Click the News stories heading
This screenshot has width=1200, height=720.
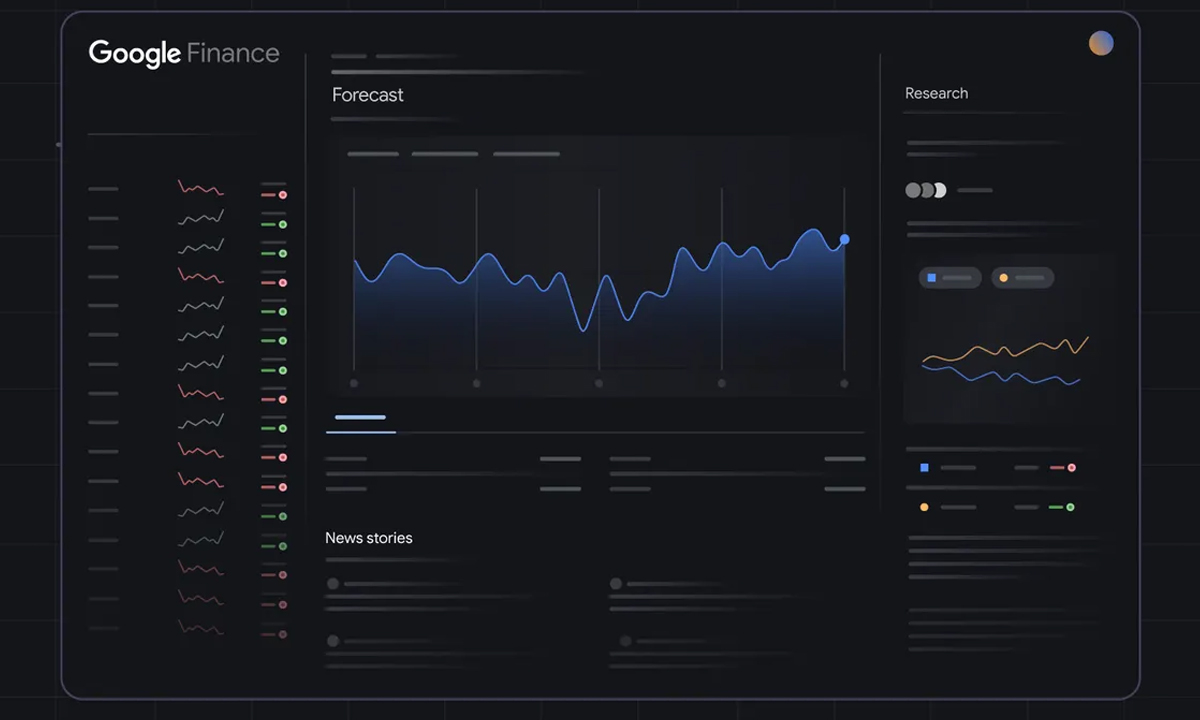click(x=368, y=538)
